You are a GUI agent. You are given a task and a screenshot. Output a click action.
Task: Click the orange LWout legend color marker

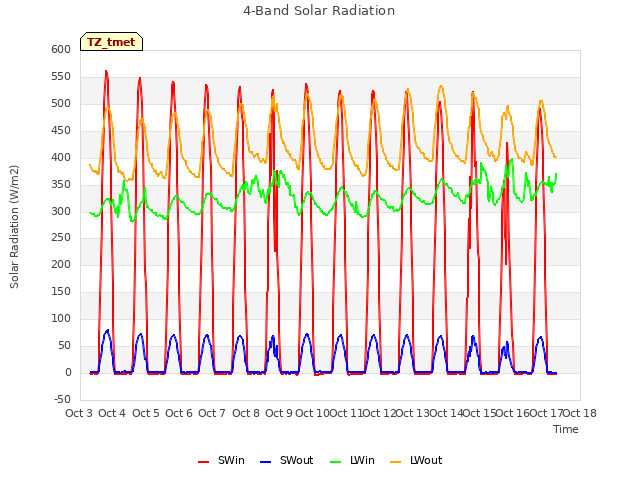point(396,462)
